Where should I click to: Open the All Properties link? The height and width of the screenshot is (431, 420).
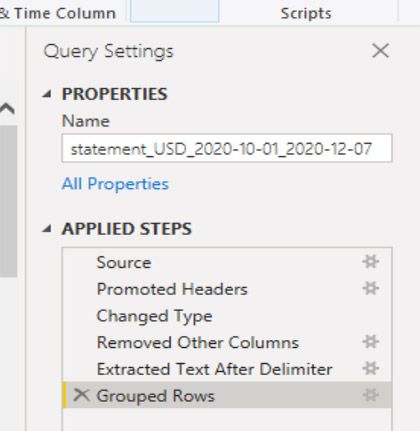click(115, 184)
